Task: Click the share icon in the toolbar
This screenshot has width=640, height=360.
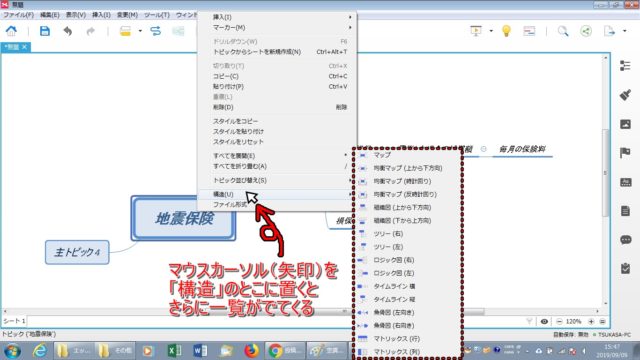Action: pyautogui.click(x=586, y=31)
